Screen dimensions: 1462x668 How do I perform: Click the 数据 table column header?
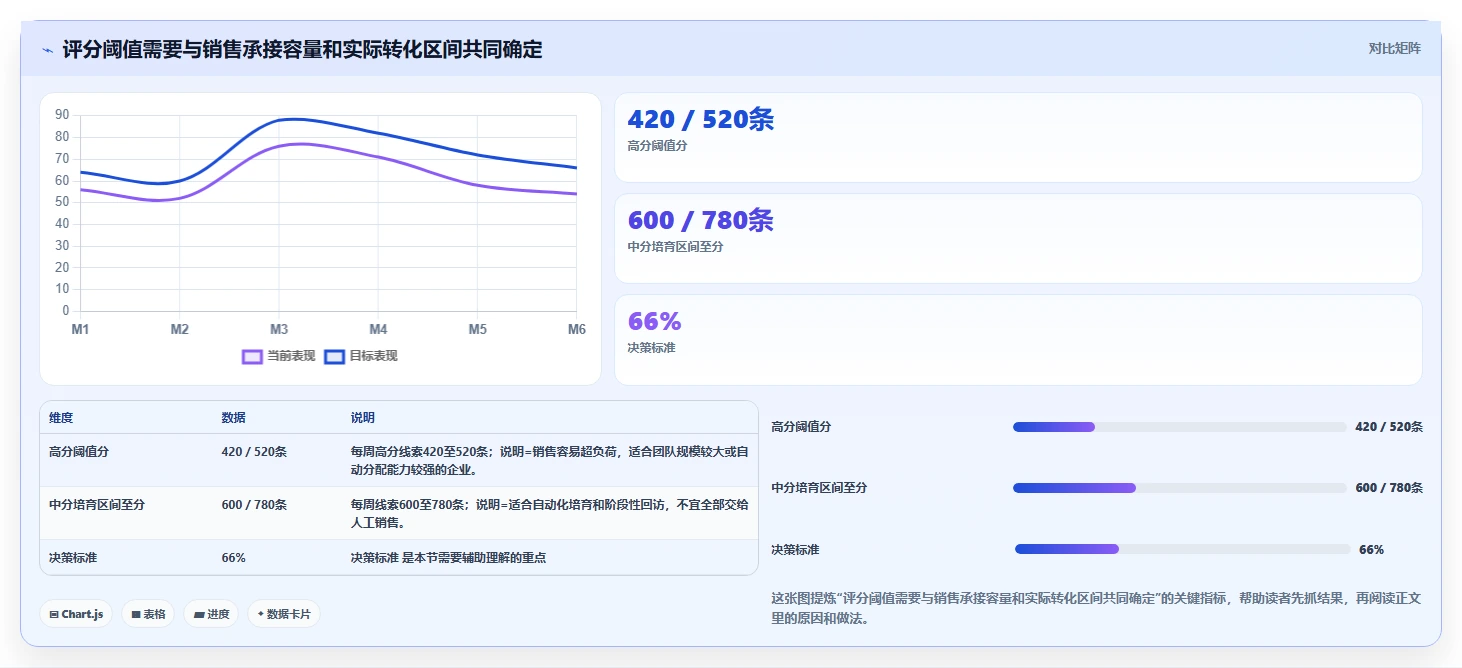coord(233,418)
